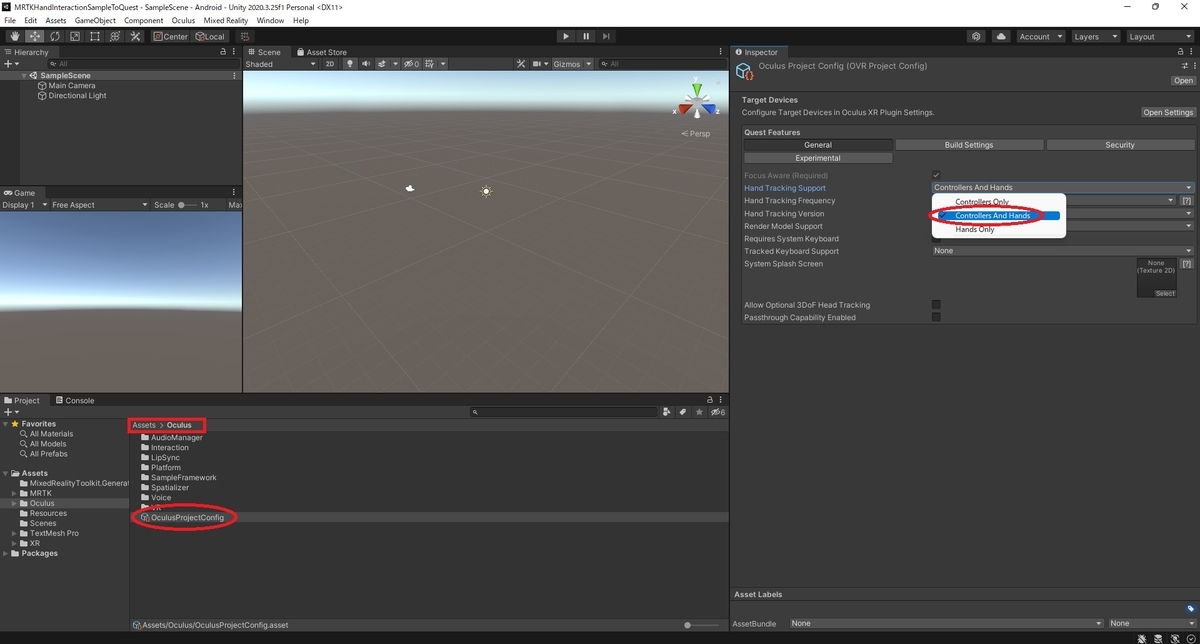The width and height of the screenshot is (1200, 644).
Task: Switch to Build Settings tab
Action: [x=969, y=145]
